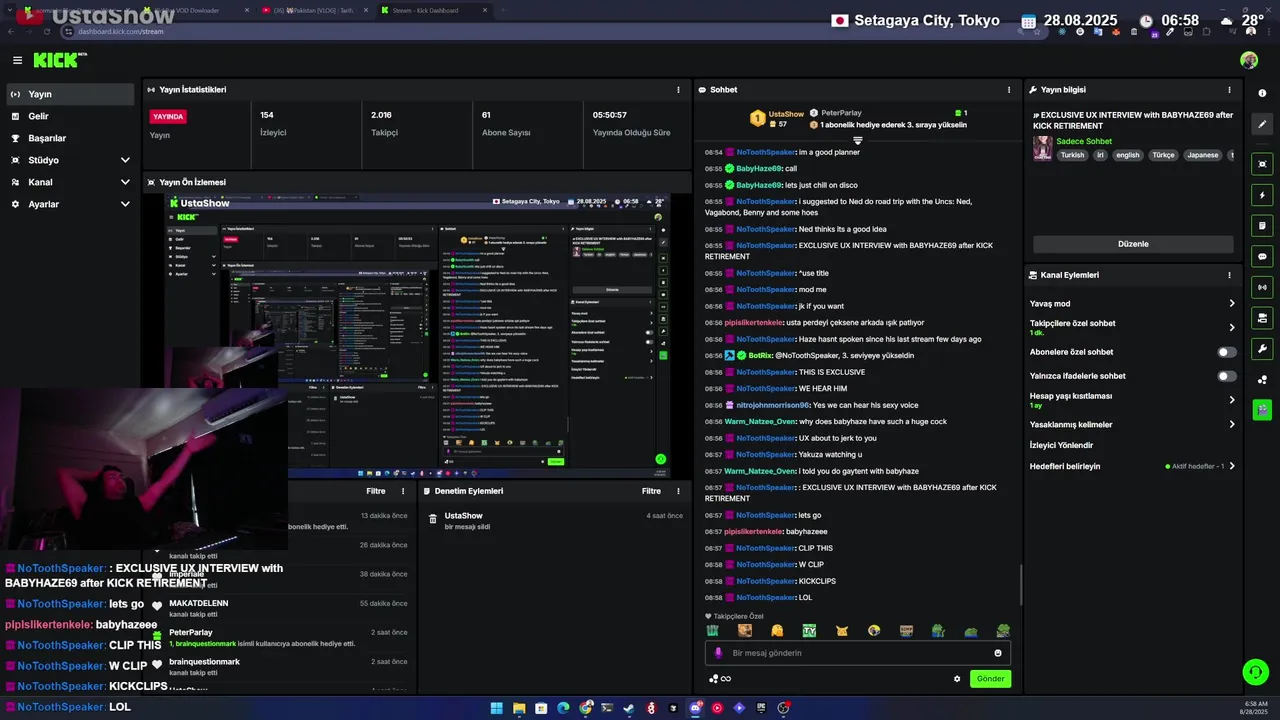The width and height of the screenshot is (1280, 720).
Task: Click the stream category thumbnail
Action: point(1042,148)
